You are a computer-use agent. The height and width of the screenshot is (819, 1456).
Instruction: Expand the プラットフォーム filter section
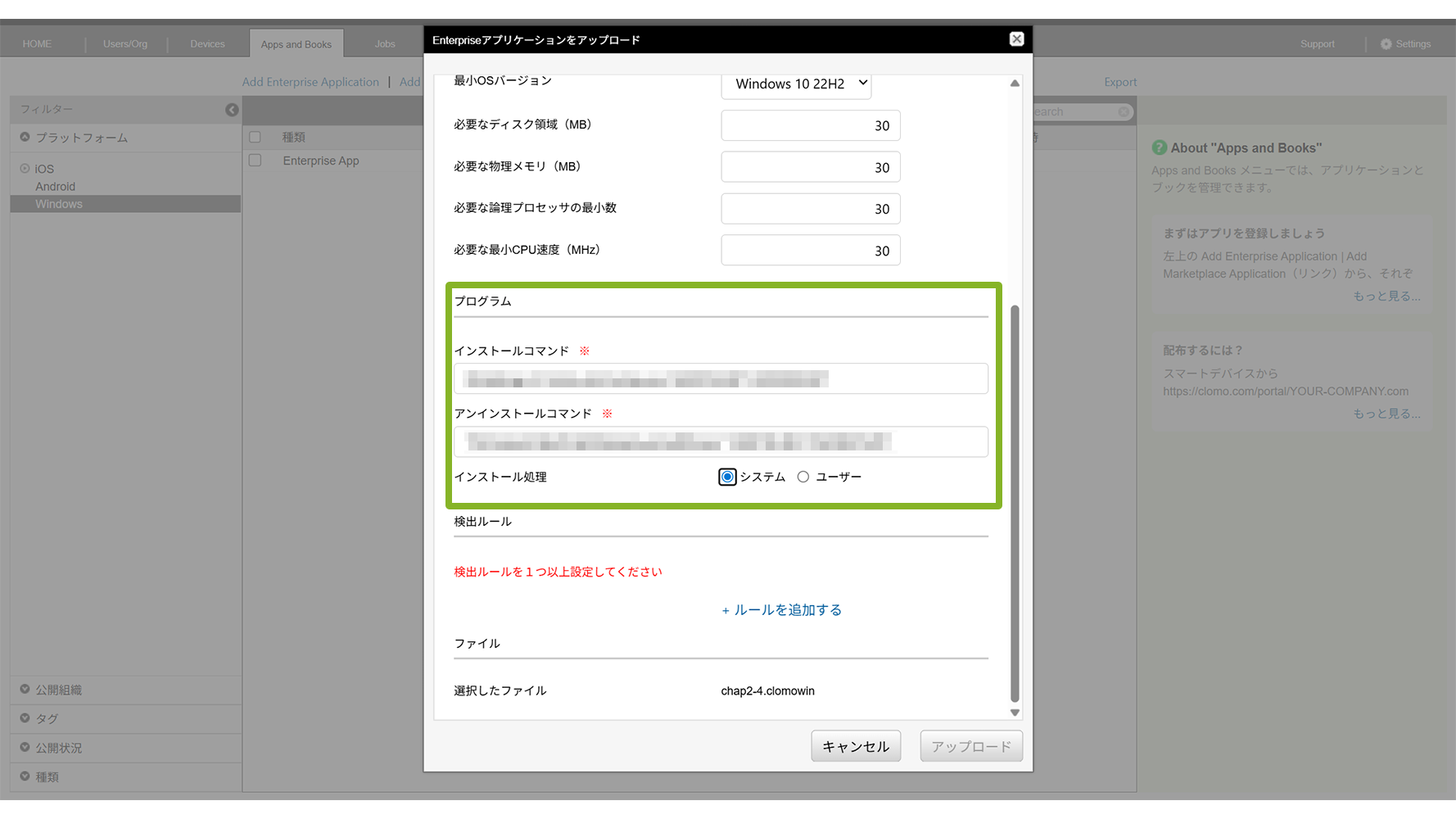pos(25,138)
